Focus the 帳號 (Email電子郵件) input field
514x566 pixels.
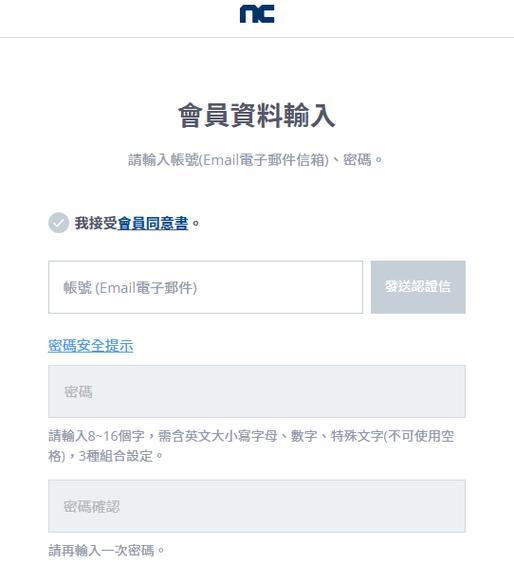(x=205, y=287)
